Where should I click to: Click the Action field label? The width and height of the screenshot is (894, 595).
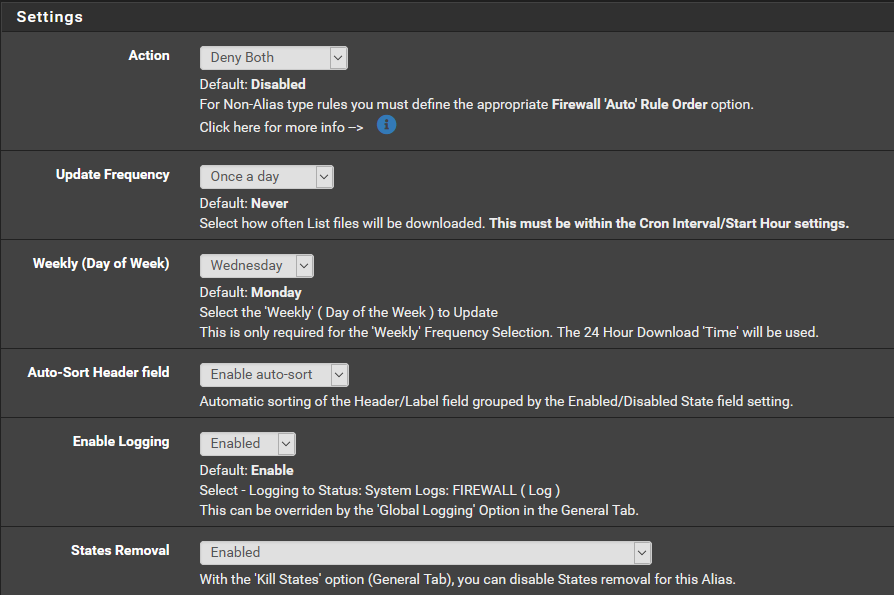click(x=149, y=55)
